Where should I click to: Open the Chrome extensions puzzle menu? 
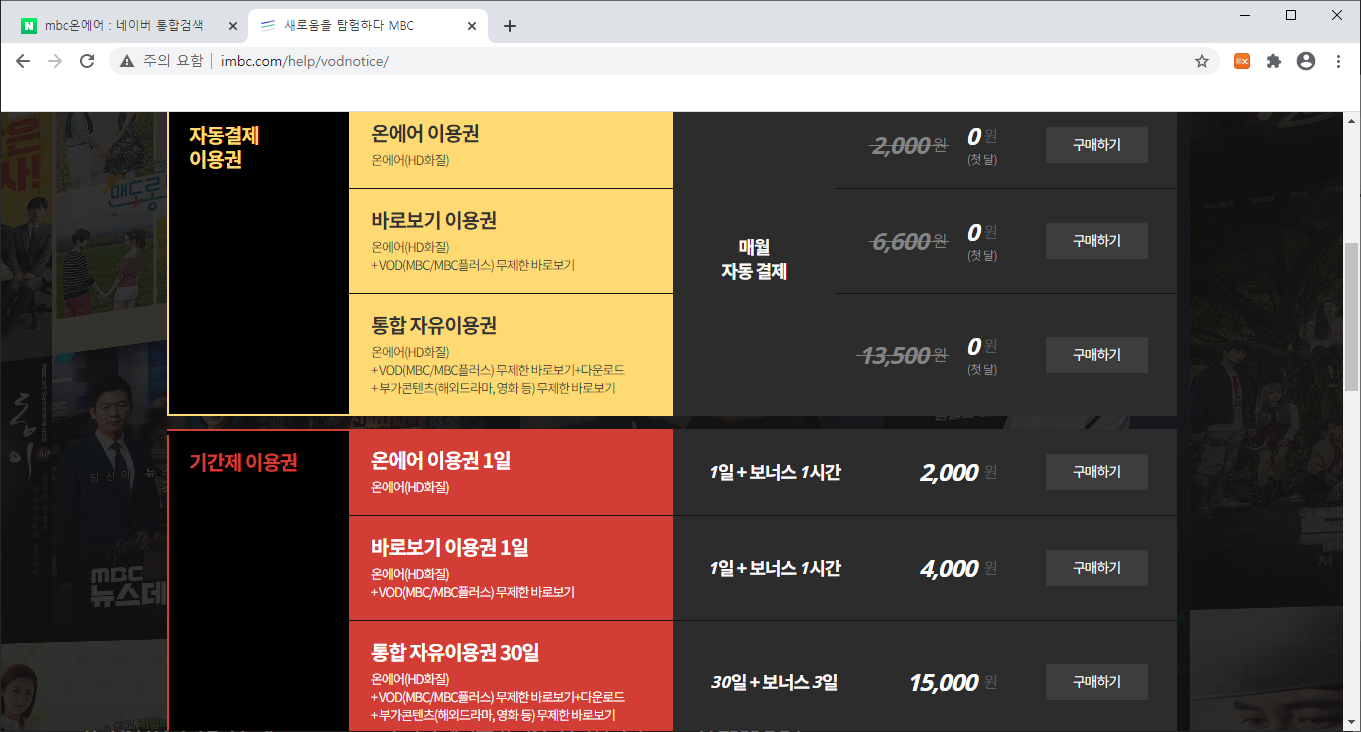pyautogui.click(x=1274, y=61)
